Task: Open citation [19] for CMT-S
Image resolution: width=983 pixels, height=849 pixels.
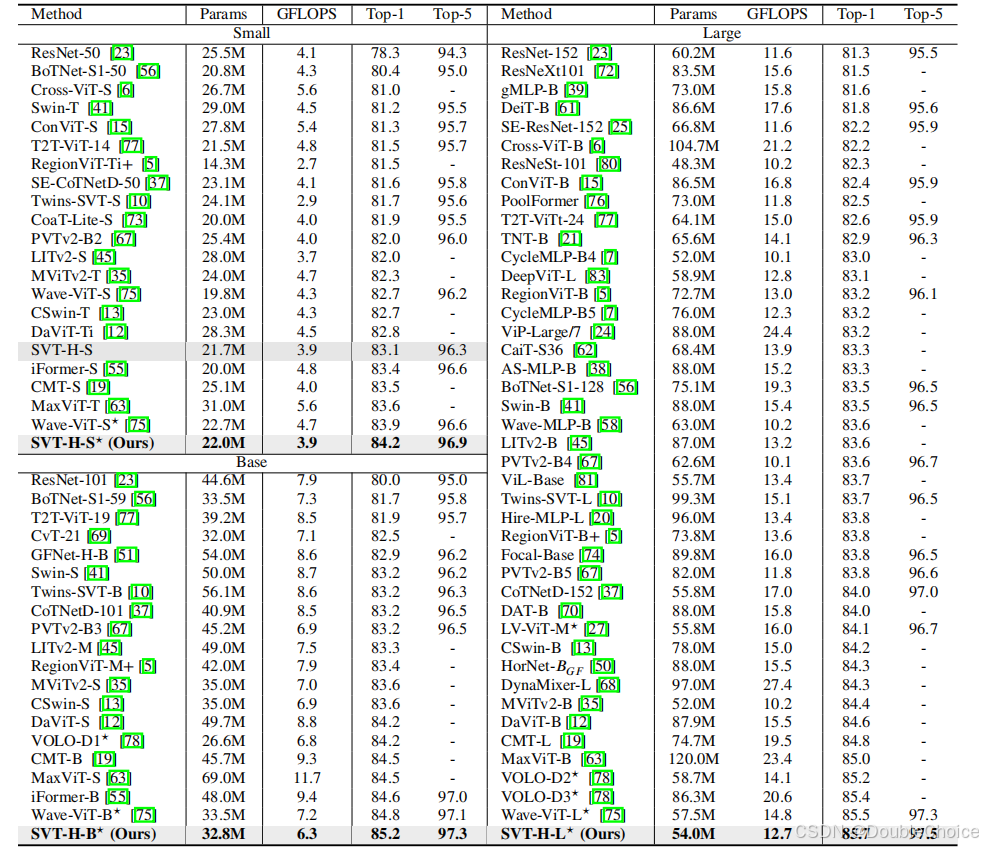Action: 98,387
